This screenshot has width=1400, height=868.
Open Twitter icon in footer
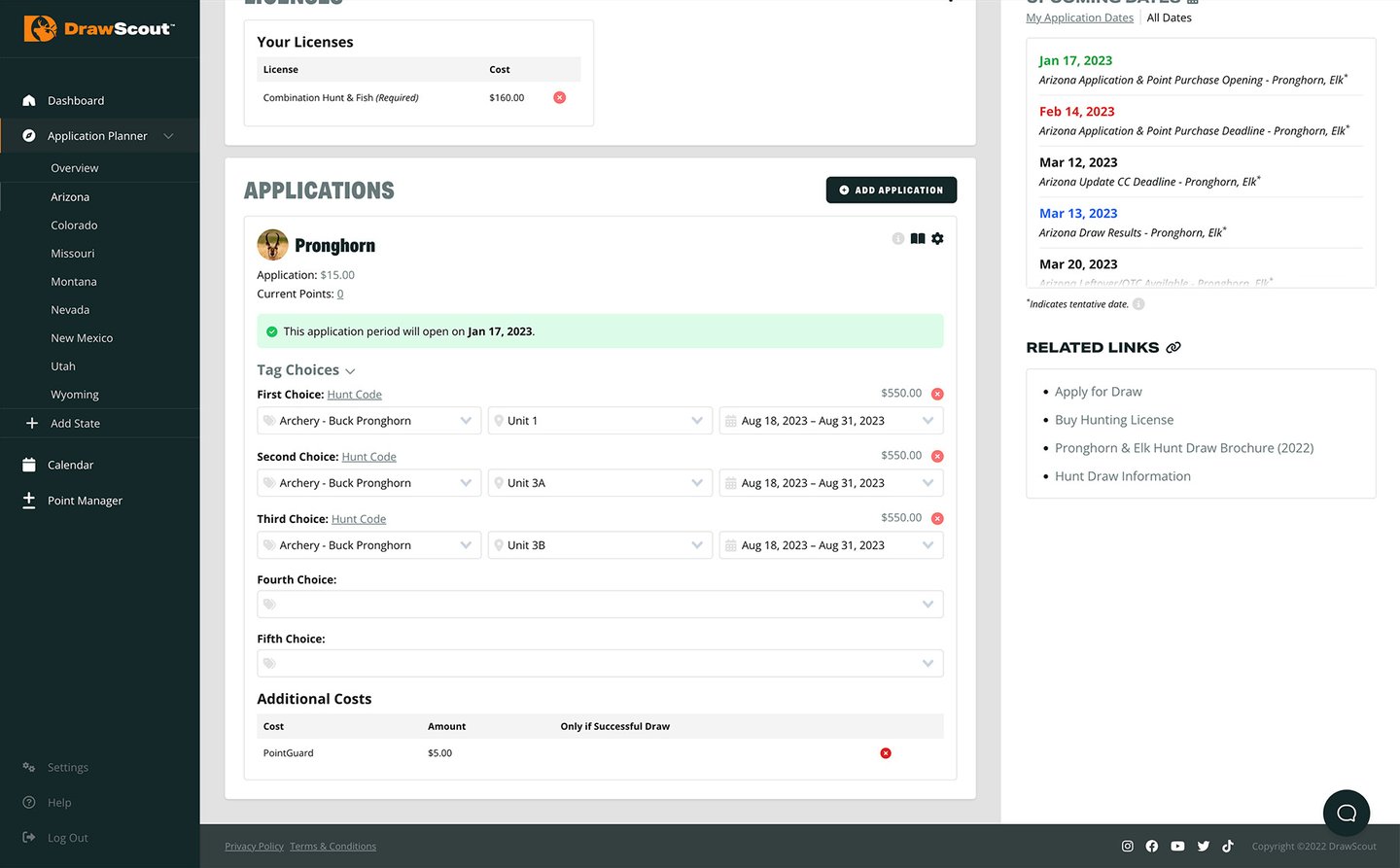(x=1204, y=846)
